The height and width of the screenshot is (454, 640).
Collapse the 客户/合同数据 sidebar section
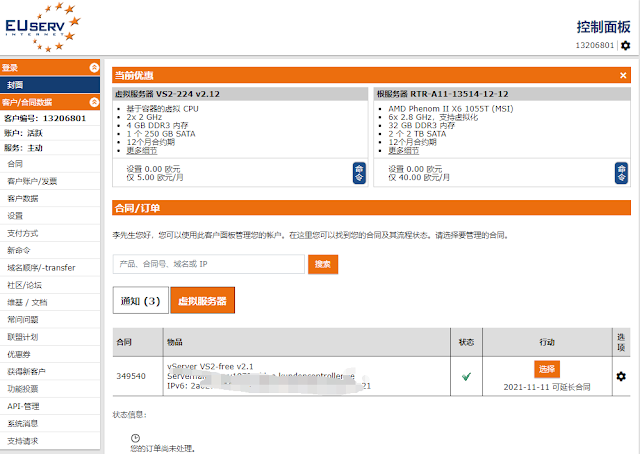[94, 101]
